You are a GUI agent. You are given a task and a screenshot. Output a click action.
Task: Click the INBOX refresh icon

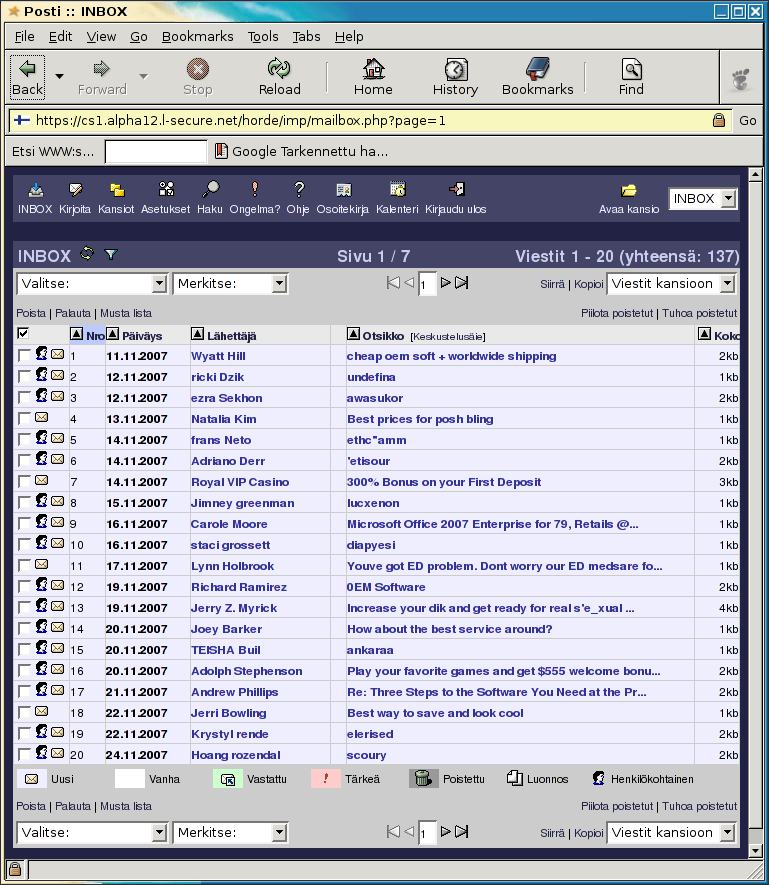click(x=87, y=253)
